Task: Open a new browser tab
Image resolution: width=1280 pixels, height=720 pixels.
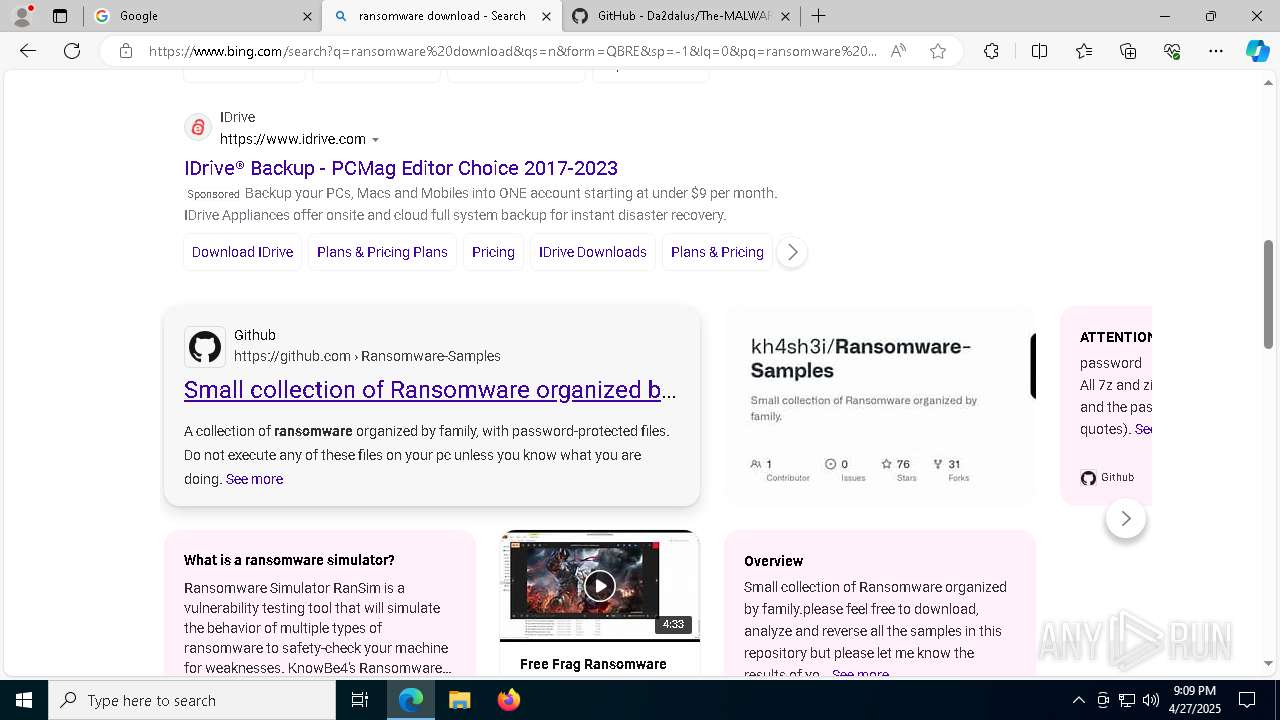Action: click(x=818, y=16)
